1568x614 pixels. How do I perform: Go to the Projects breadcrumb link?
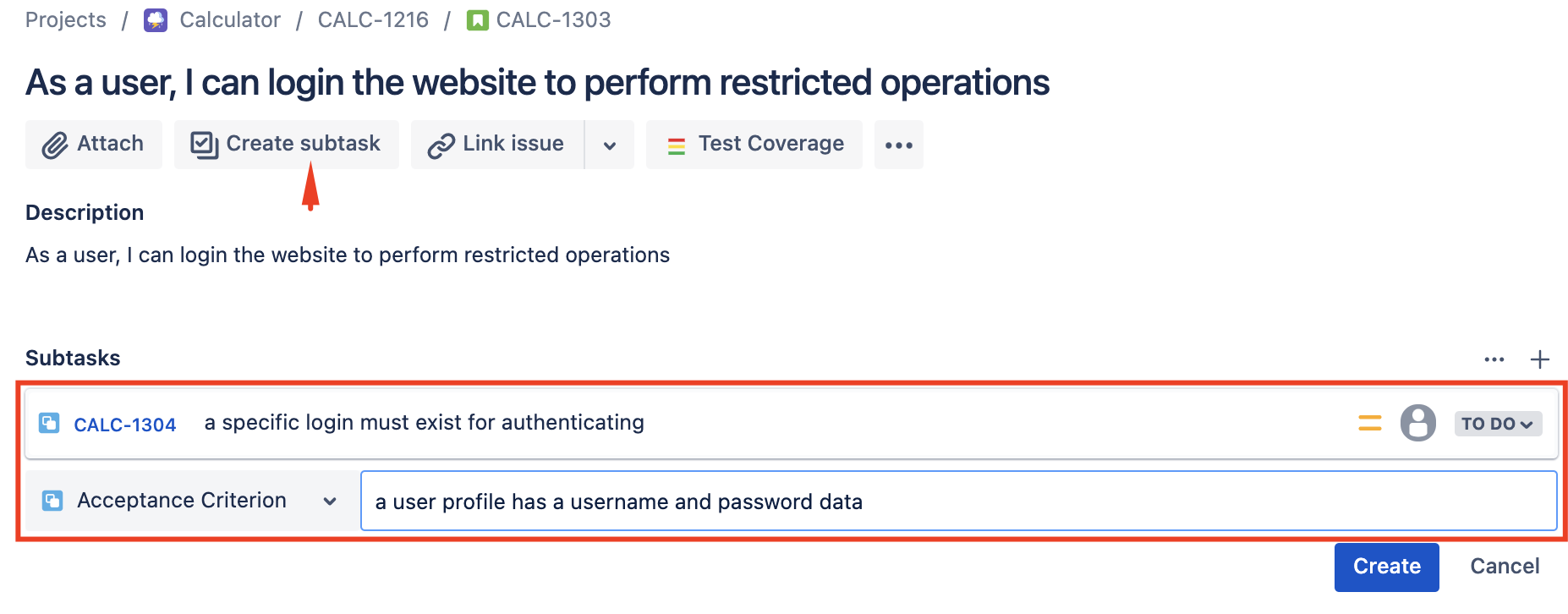[66, 20]
